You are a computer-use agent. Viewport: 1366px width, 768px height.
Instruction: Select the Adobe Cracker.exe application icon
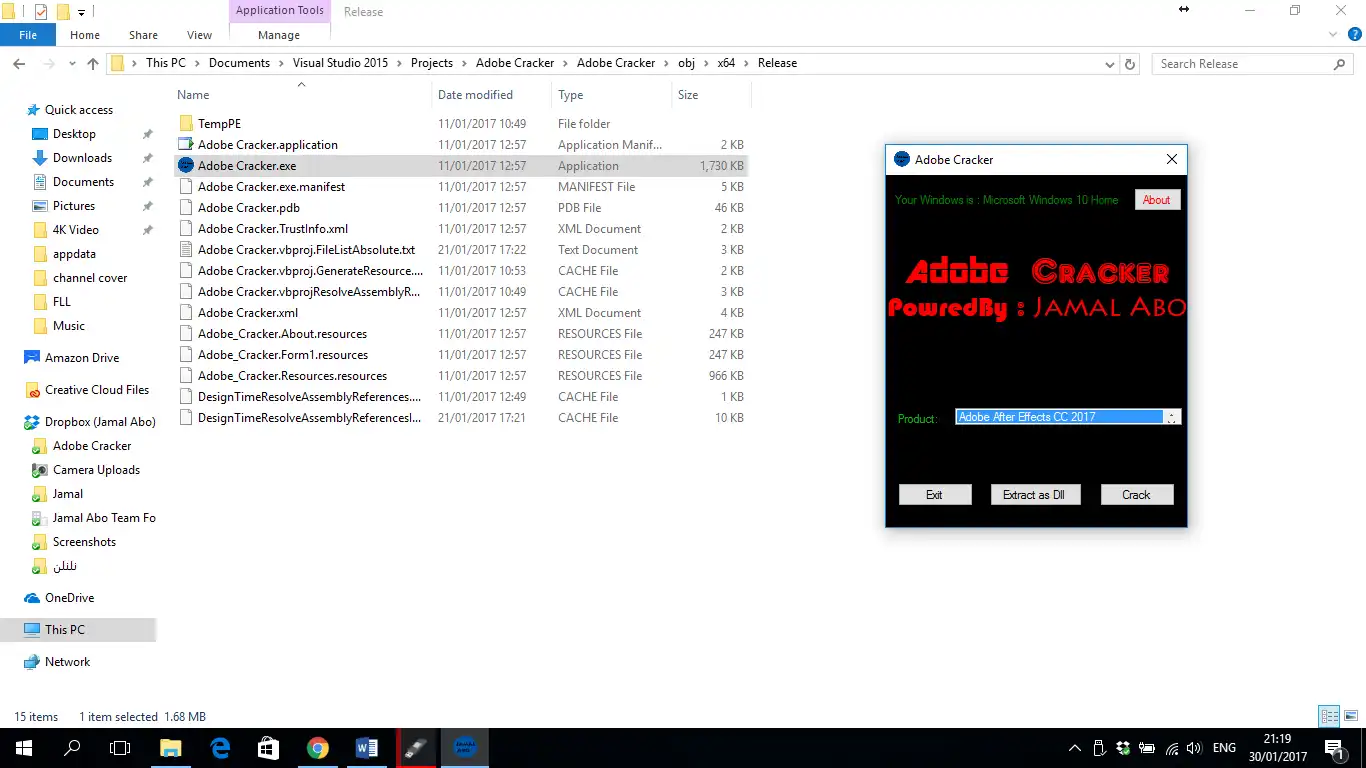186,166
